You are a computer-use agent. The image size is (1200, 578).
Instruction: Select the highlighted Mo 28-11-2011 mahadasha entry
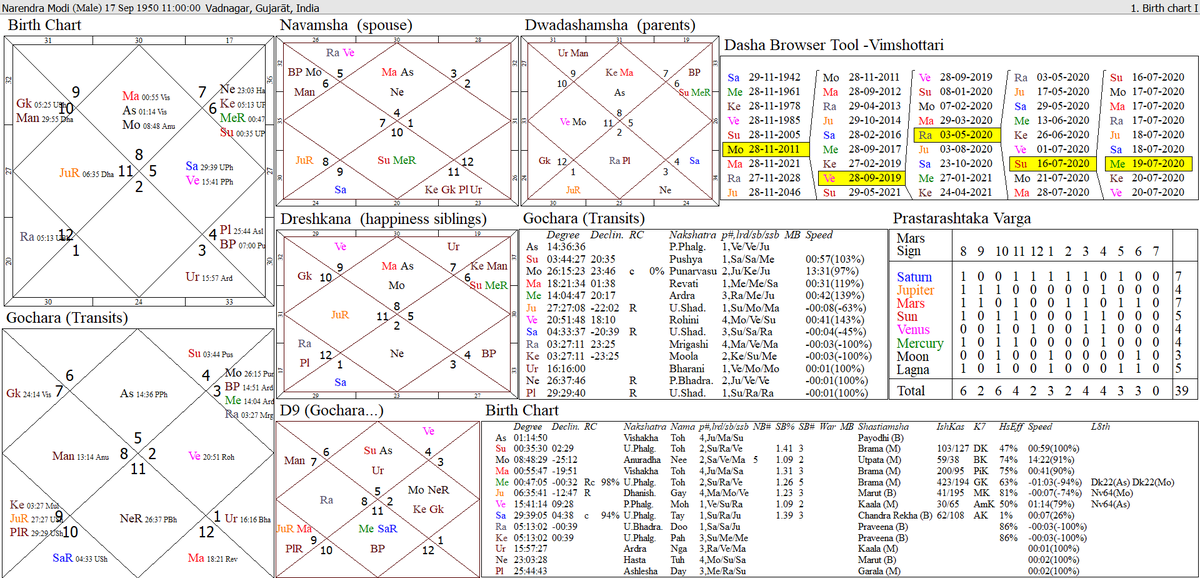(766, 148)
